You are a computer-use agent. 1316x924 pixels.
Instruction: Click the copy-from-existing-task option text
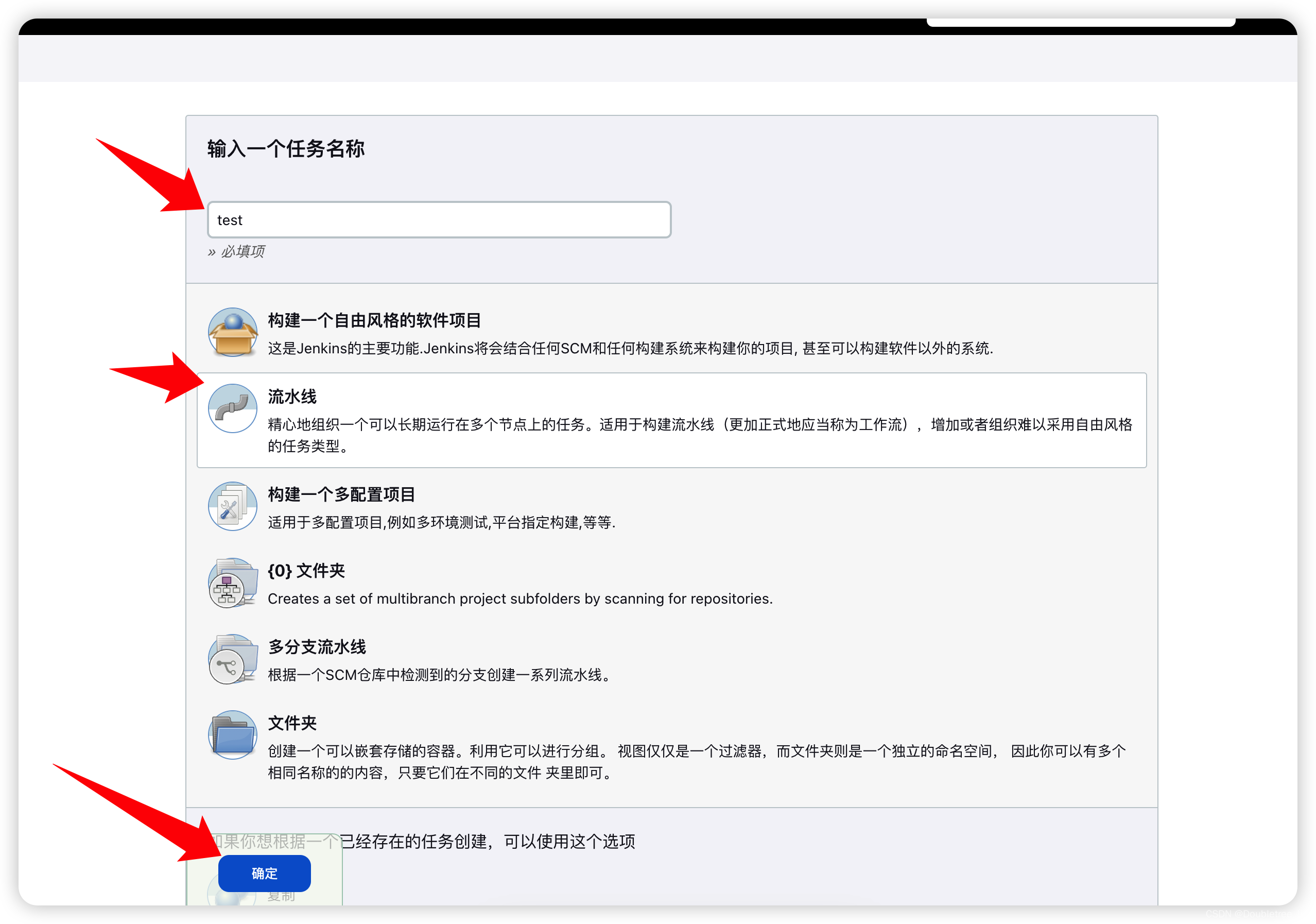pos(487,842)
